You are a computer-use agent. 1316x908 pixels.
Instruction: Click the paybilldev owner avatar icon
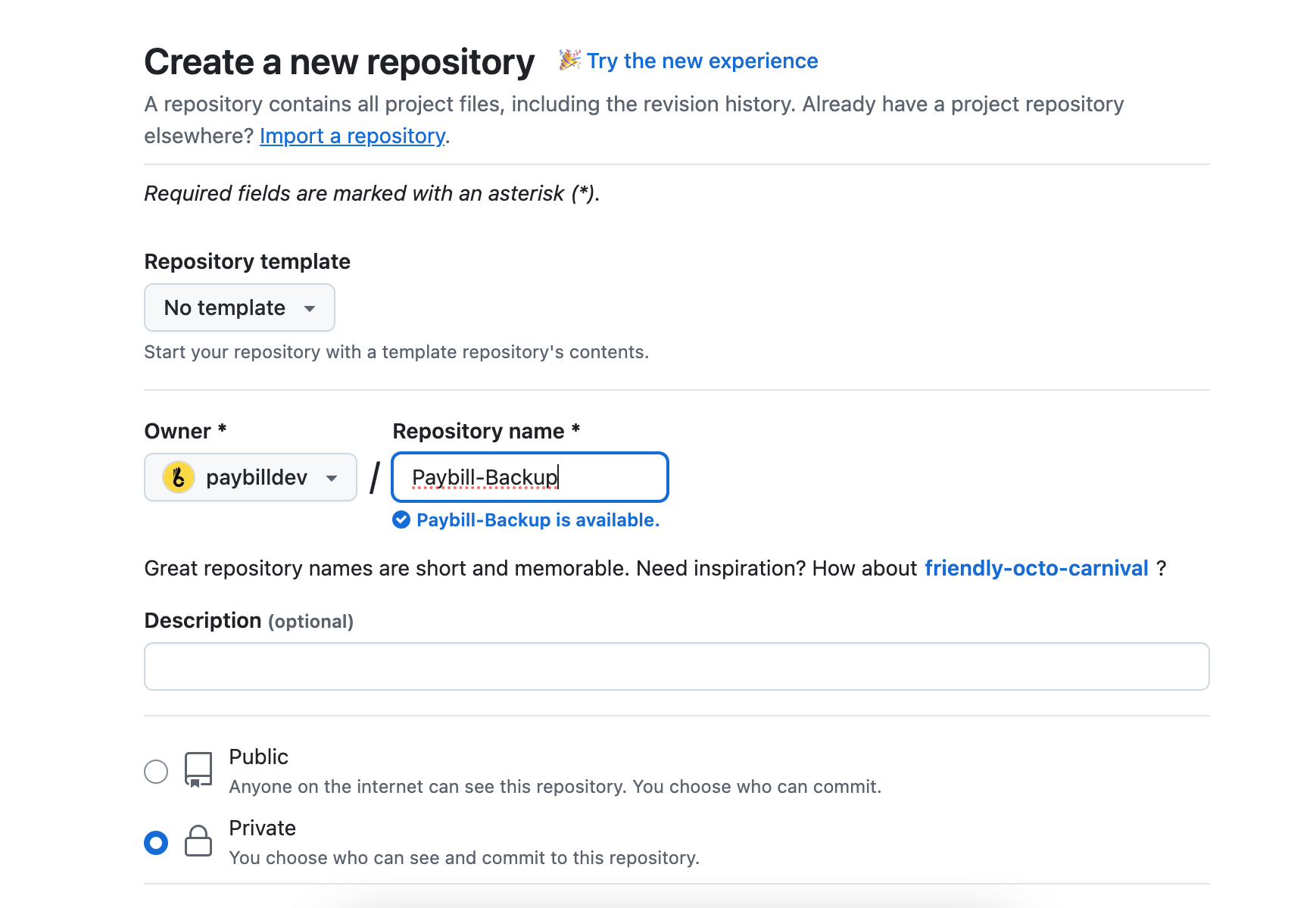(179, 477)
